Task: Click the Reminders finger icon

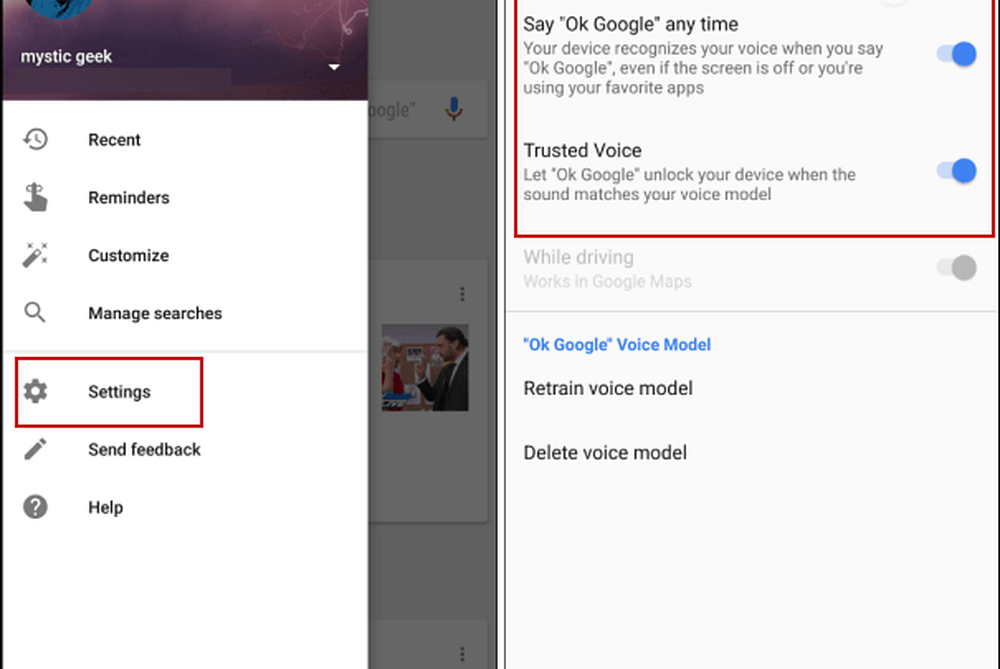Action: click(x=36, y=197)
